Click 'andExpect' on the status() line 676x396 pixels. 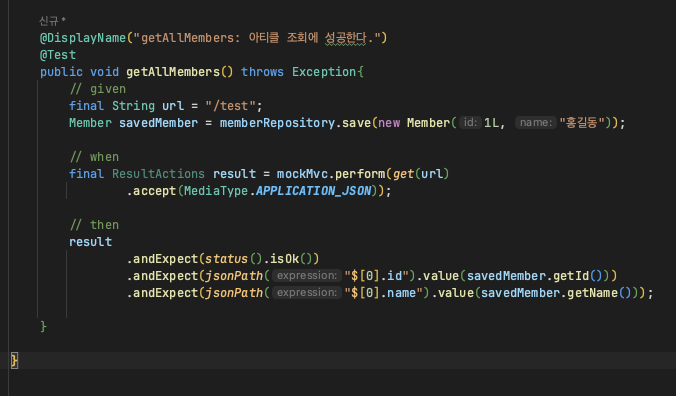(166, 259)
